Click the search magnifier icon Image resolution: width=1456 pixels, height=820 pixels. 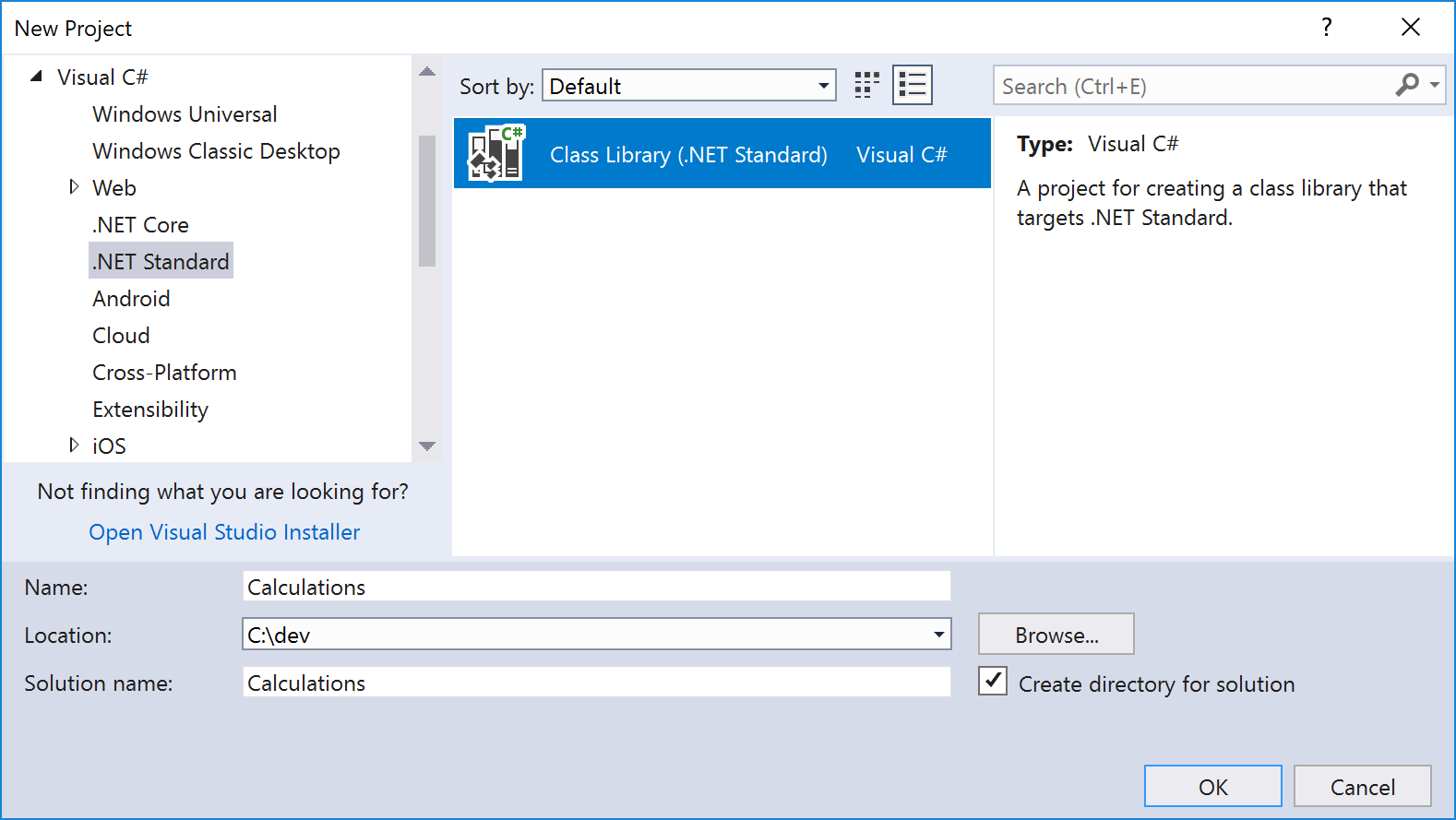point(1407,86)
